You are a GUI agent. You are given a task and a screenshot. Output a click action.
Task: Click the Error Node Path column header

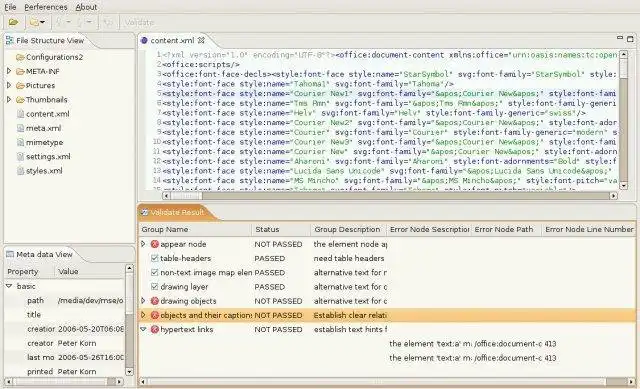pos(506,230)
